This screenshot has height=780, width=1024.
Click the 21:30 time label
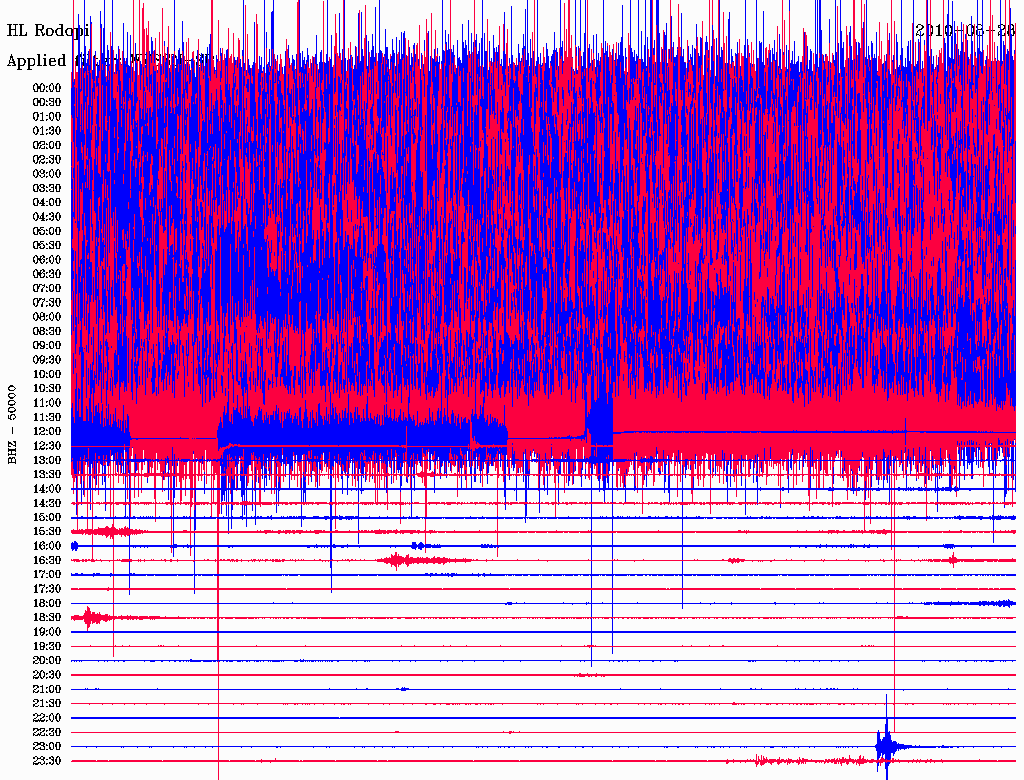click(47, 704)
